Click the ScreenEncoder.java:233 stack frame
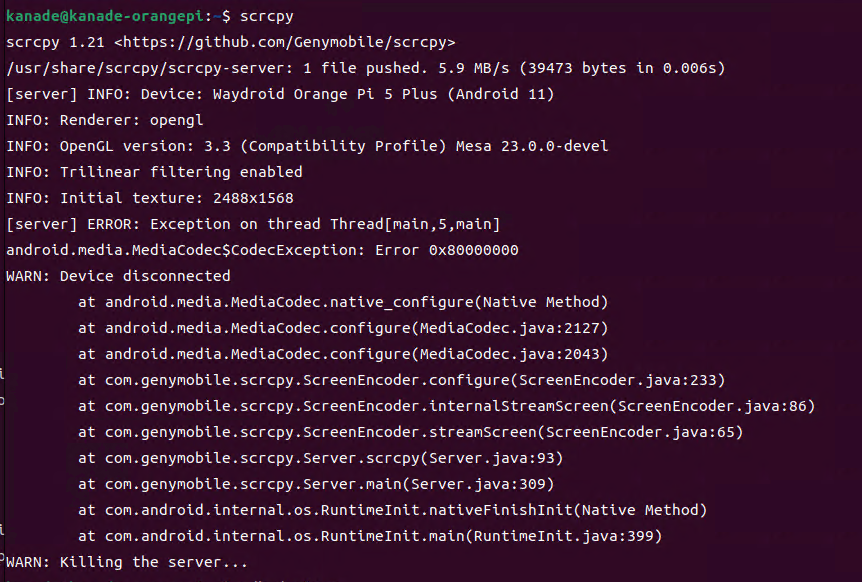The image size is (862, 582). [x=401, y=380]
